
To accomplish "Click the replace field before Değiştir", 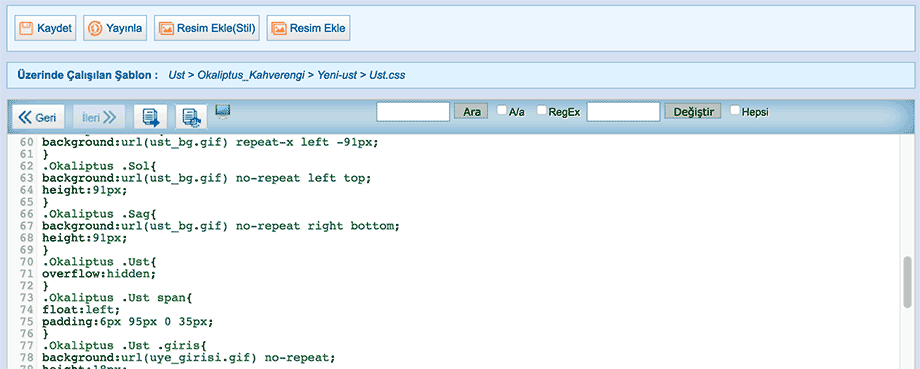I will tap(623, 111).
